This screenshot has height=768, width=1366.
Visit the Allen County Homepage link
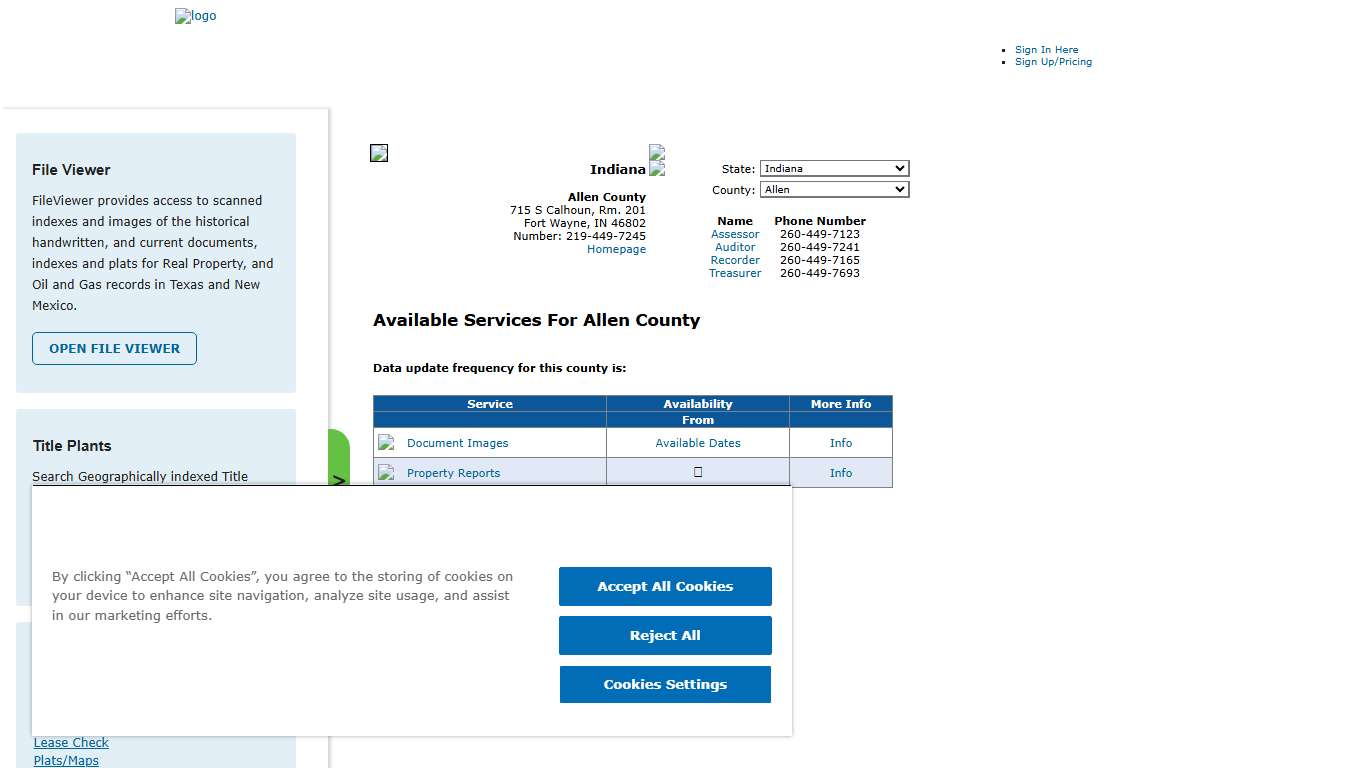pos(616,249)
